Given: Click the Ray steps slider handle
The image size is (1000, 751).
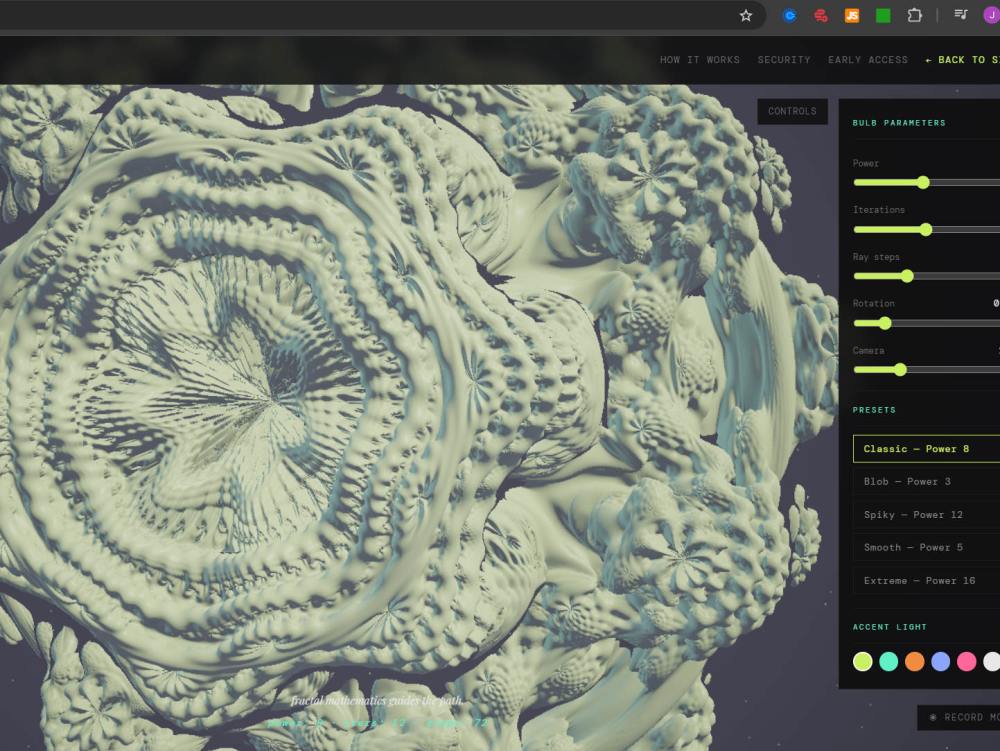Looking at the screenshot, I should 907,276.
